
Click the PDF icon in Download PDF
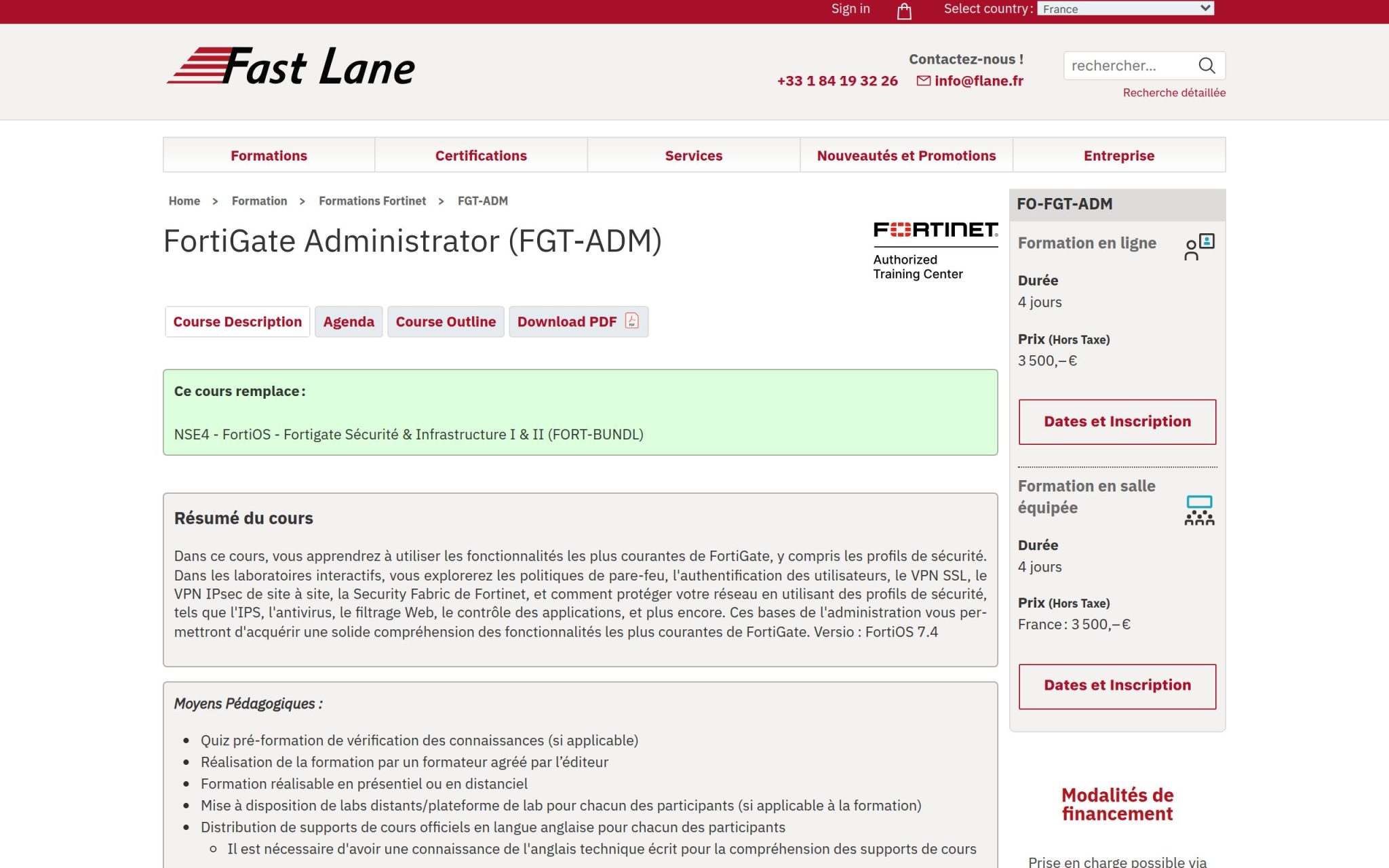[632, 321]
